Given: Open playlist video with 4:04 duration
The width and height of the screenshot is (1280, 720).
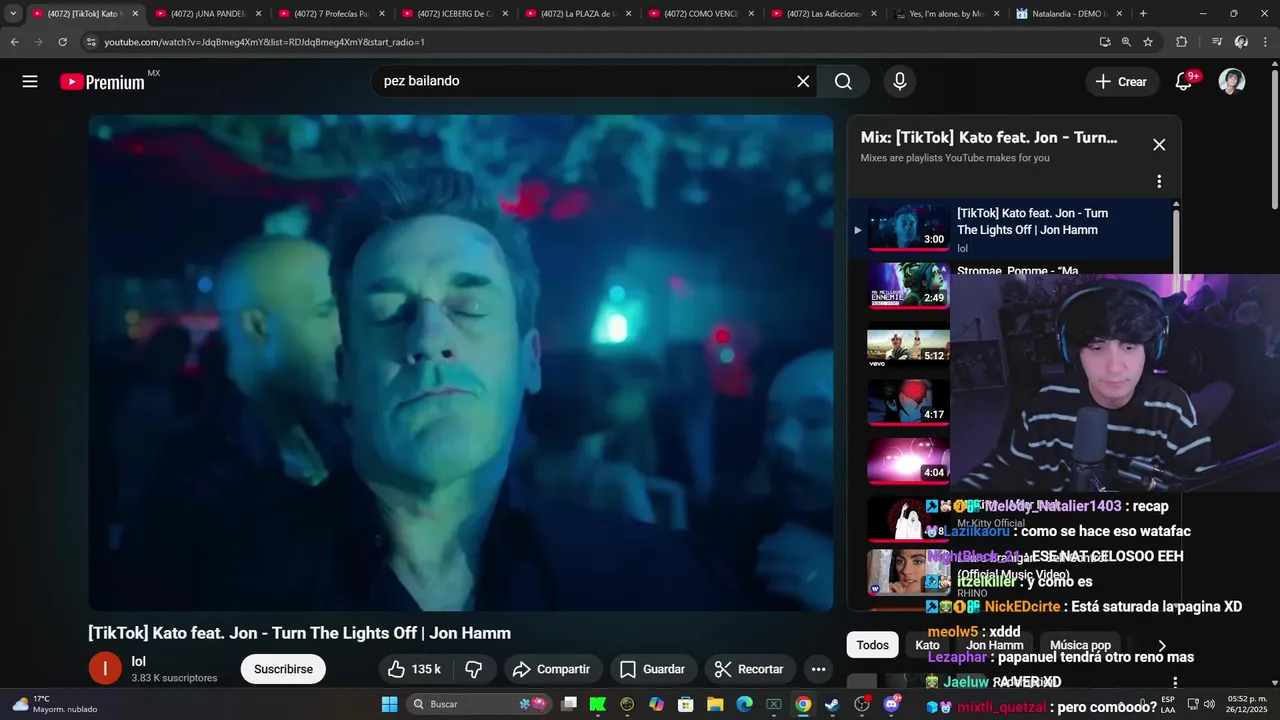Looking at the screenshot, I should [908, 461].
